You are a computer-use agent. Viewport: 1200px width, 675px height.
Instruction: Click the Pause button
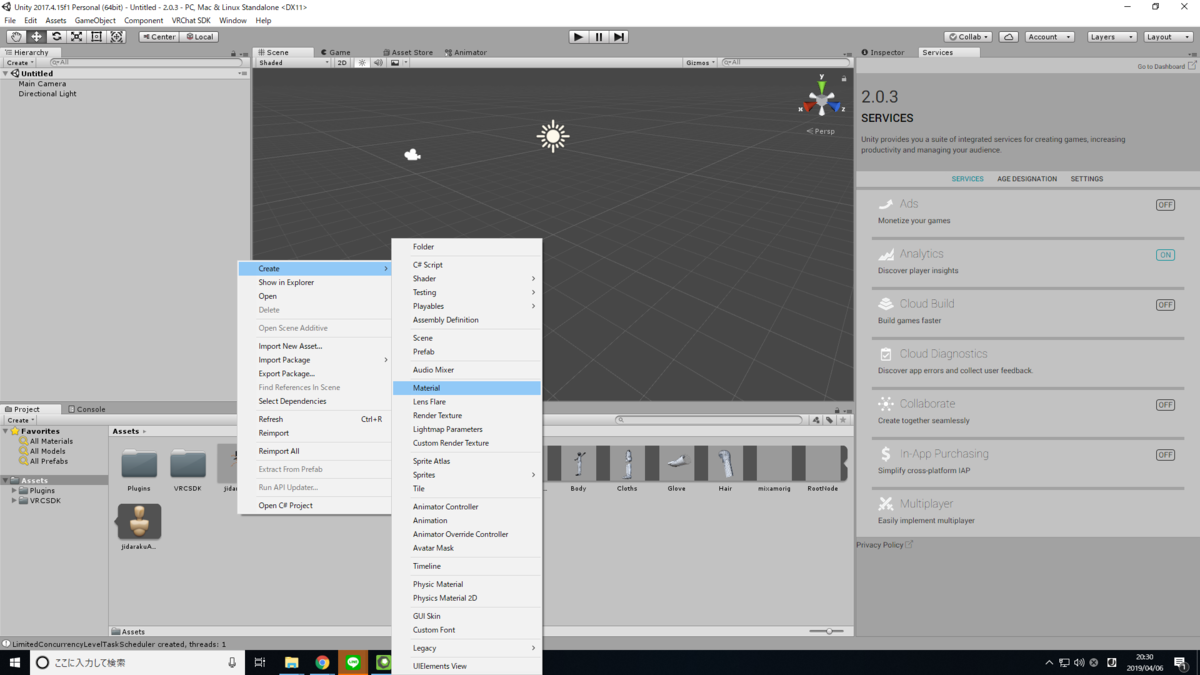point(598,37)
